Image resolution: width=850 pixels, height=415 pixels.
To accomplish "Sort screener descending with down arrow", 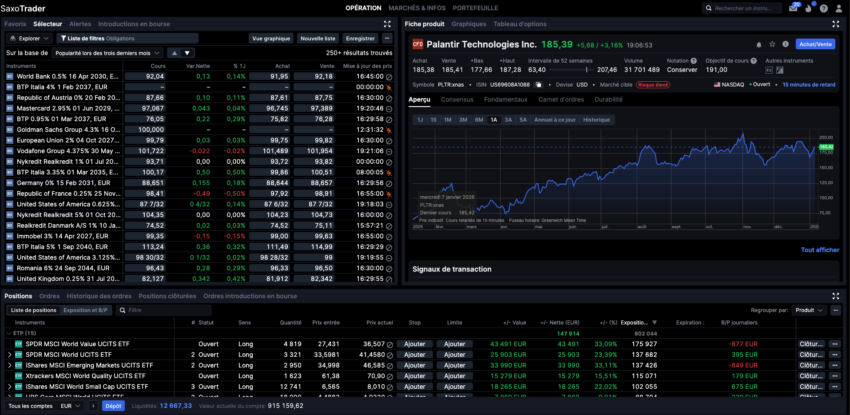I will tap(187, 53).
